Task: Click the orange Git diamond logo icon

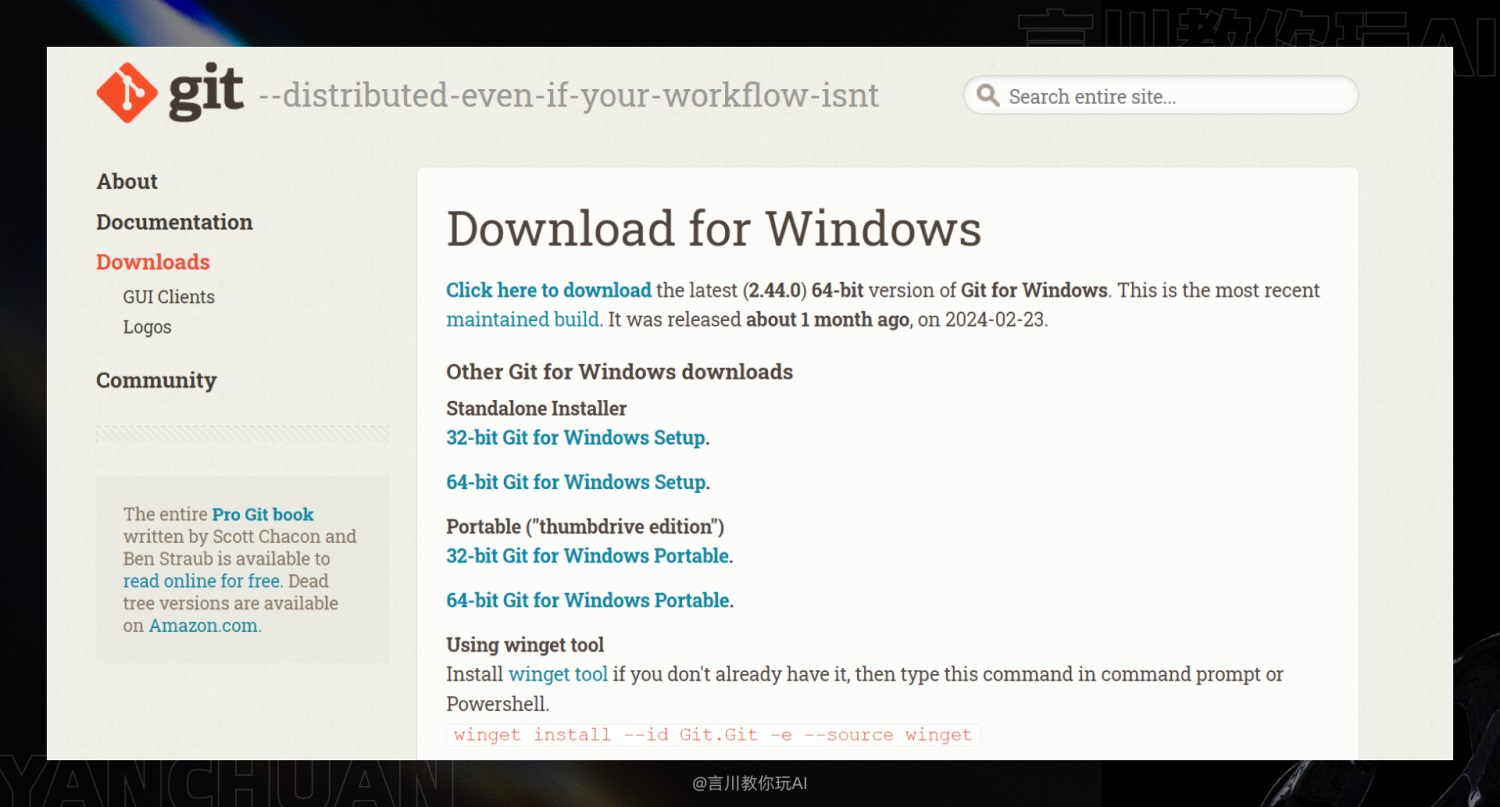Action: 127,93
